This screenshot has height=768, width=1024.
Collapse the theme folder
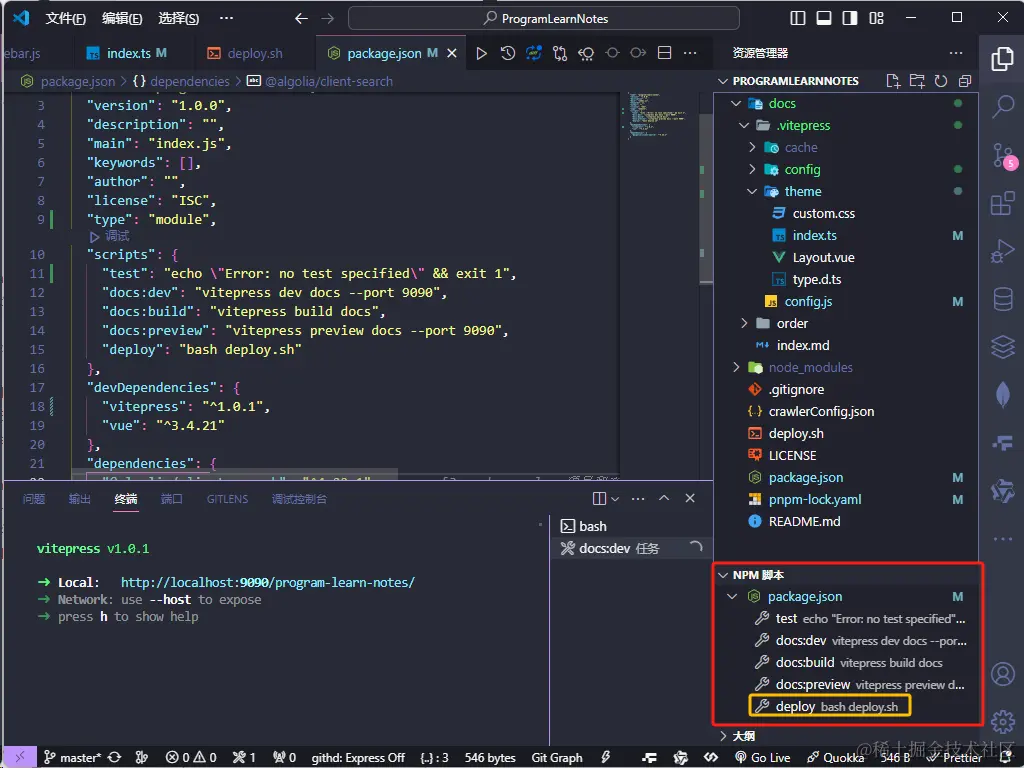tap(752, 191)
